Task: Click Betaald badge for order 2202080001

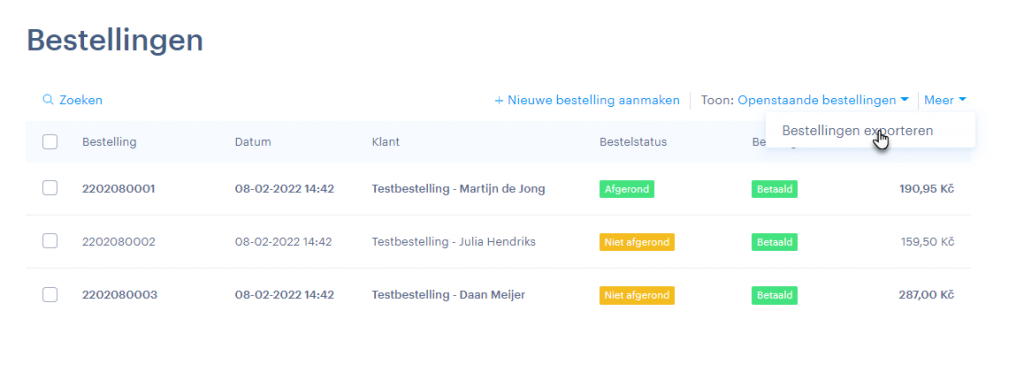Action: coord(775,189)
